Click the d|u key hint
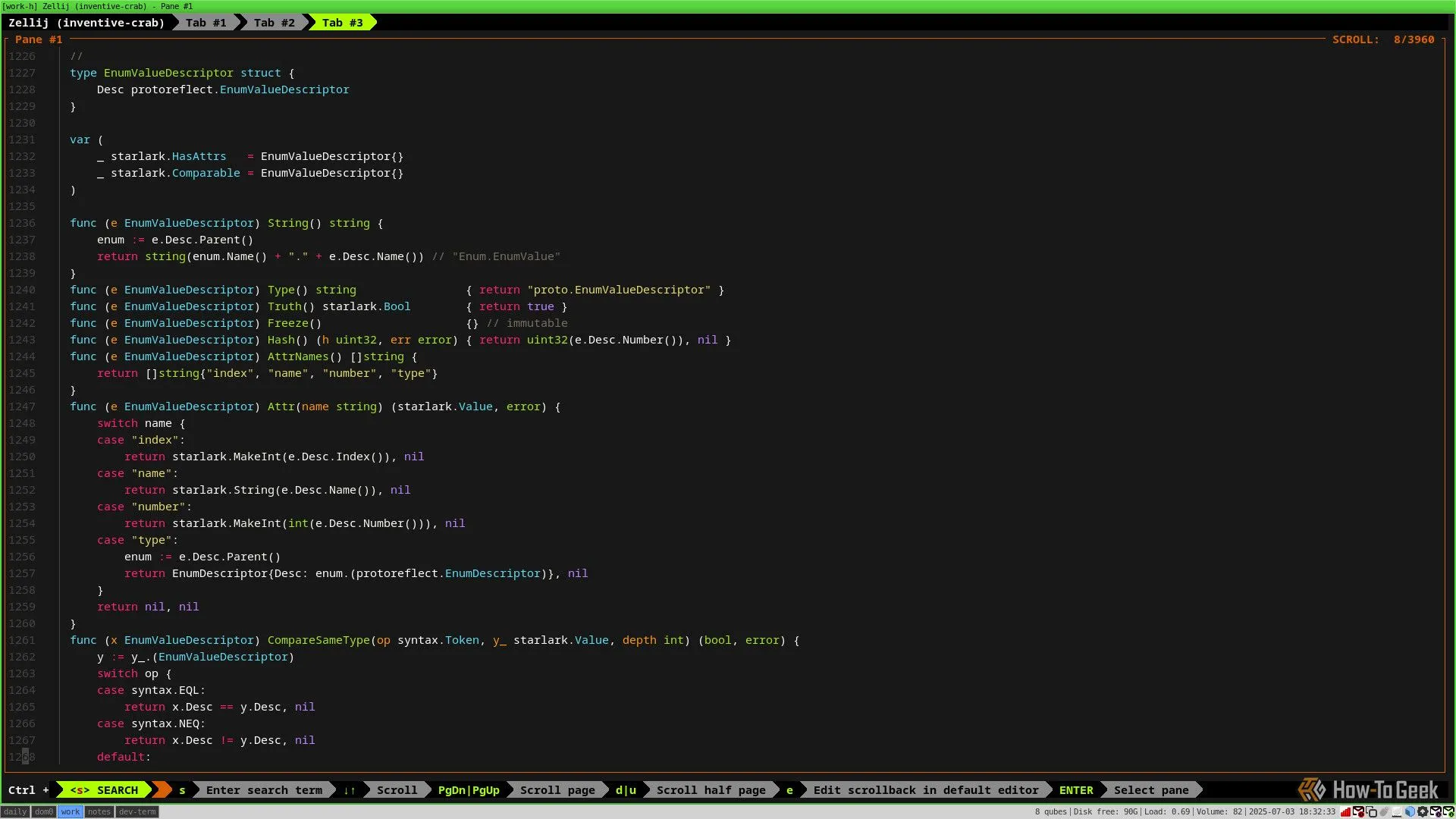 (626, 789)
